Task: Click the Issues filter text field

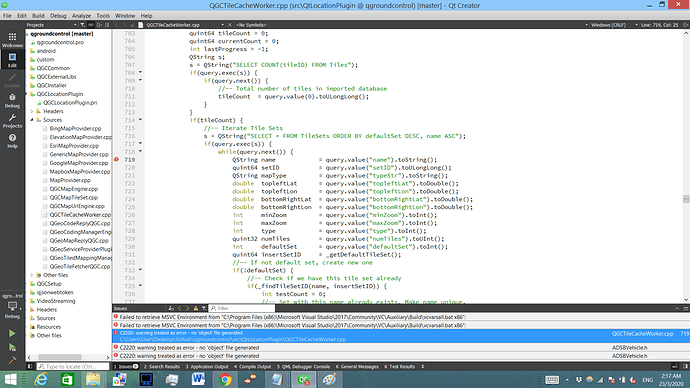Action: pyautogui.click(x=242, y=308)
